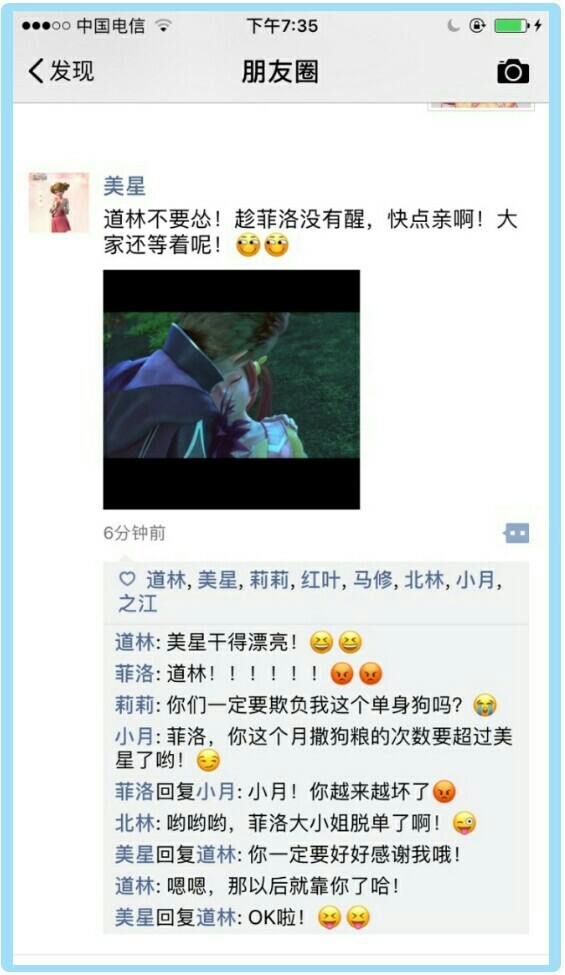The height and width of the screenshot is (975, 565).
Task: Tap the rotation lock icon in status bar
Action: coord(477,25)
